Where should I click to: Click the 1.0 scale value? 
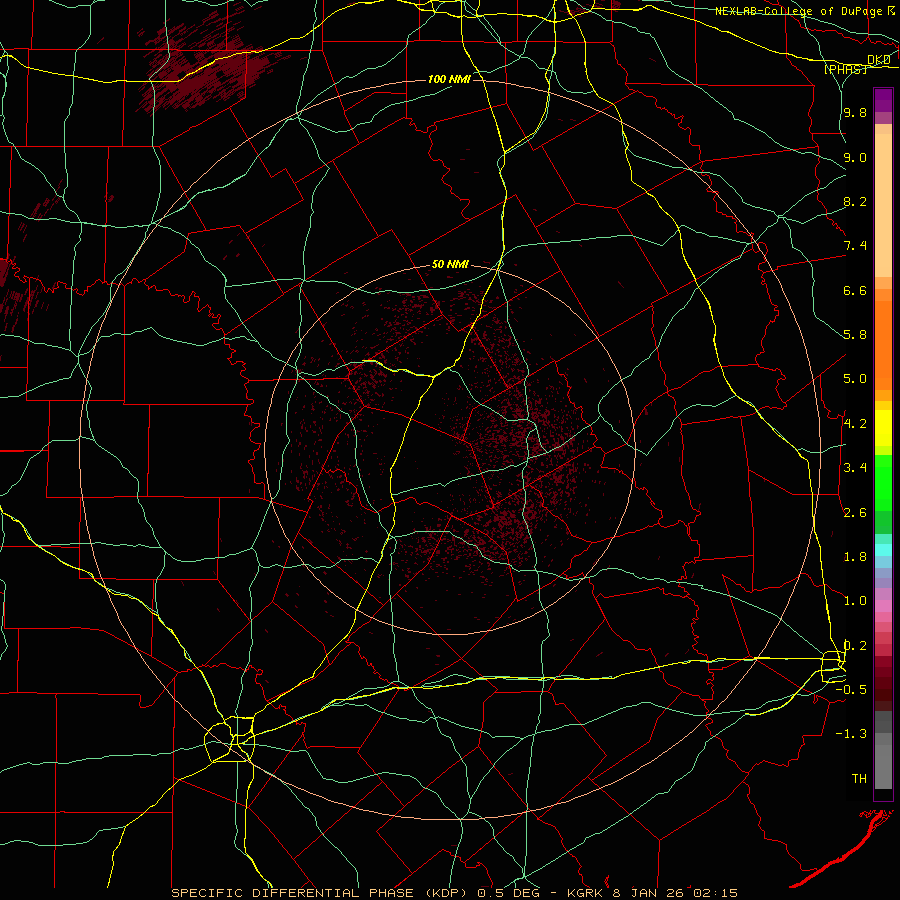pos(855,600)
